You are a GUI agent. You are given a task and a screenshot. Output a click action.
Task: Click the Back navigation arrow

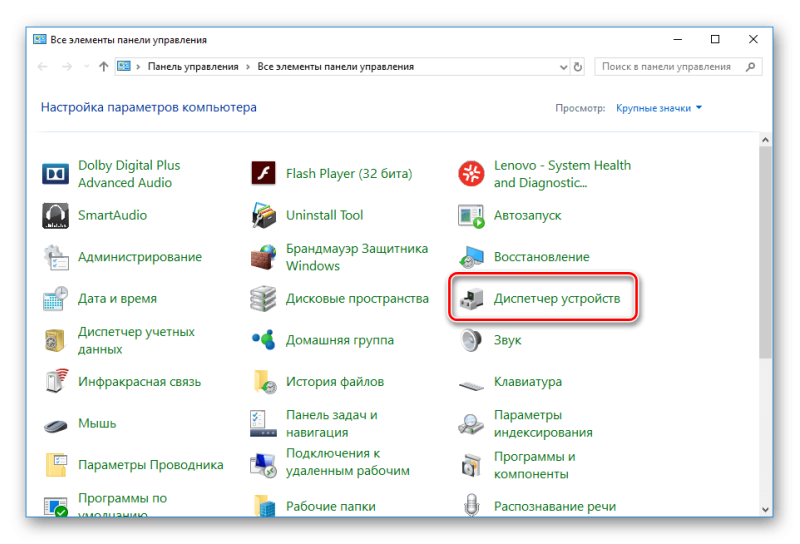point(43,67)
